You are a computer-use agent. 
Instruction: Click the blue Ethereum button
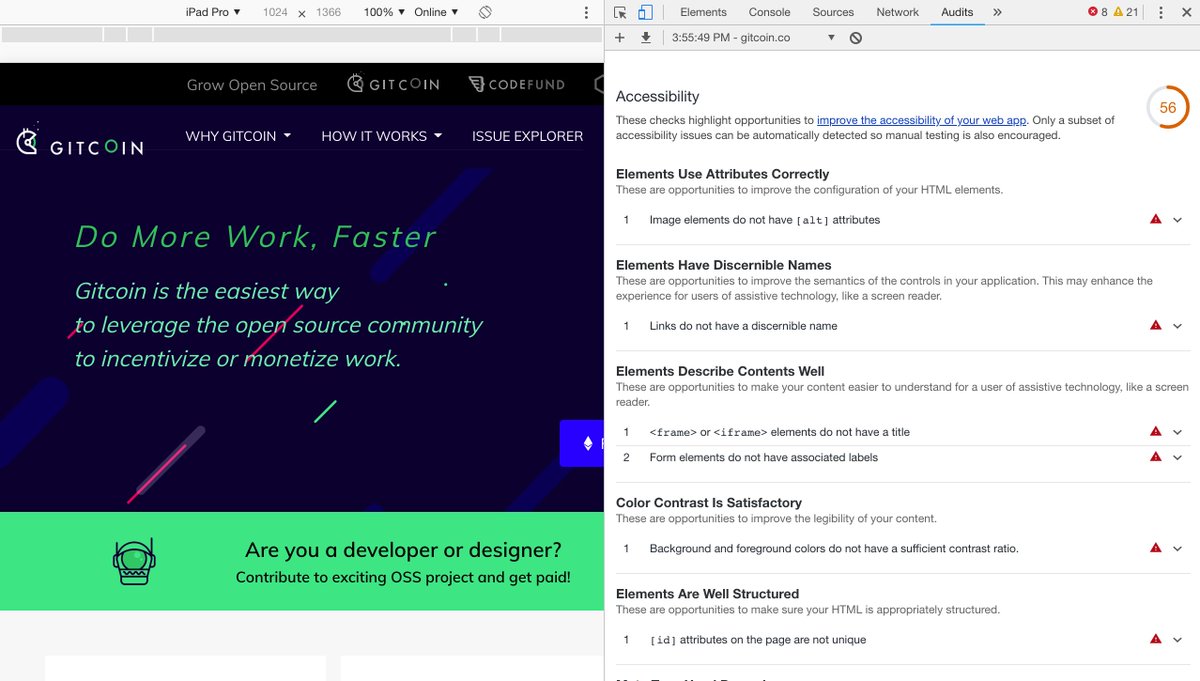[x=581, y=443]
